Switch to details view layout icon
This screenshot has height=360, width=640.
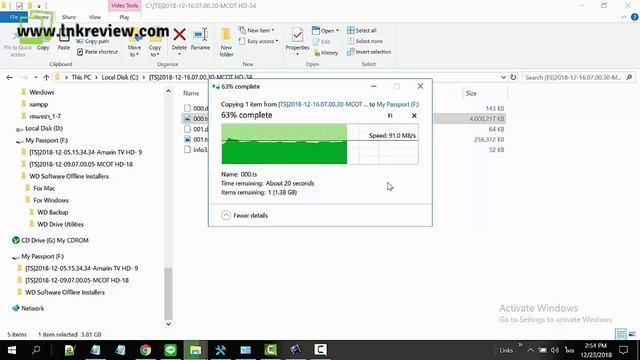(621, 334)
